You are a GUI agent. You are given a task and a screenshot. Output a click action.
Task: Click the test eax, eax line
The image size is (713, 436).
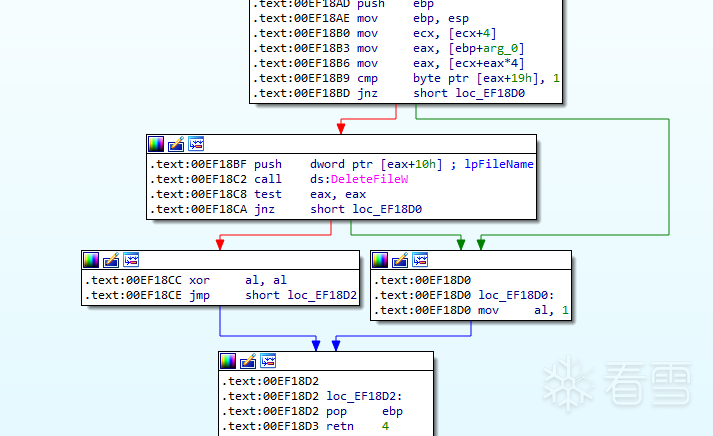(x=258, y=194)
